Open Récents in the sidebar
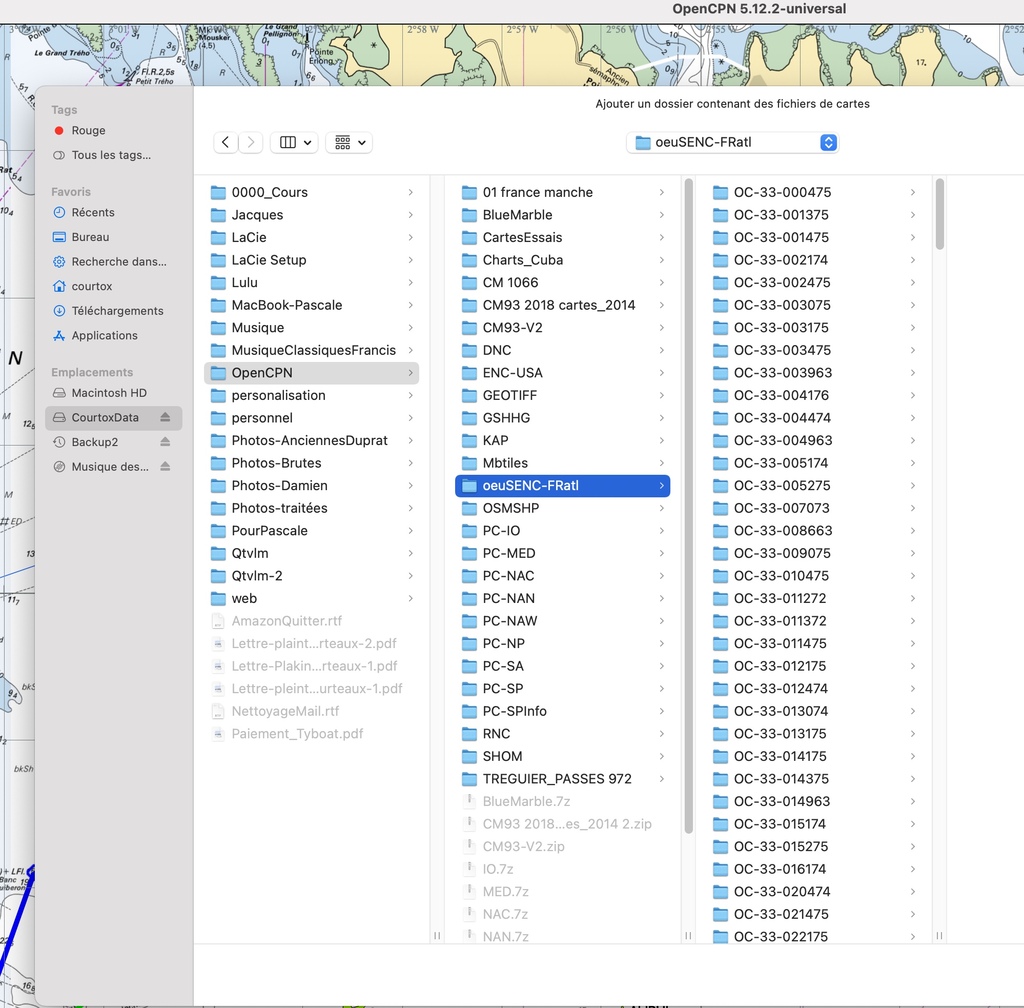Screen dimensions: 1024x1008 (92, 213)
